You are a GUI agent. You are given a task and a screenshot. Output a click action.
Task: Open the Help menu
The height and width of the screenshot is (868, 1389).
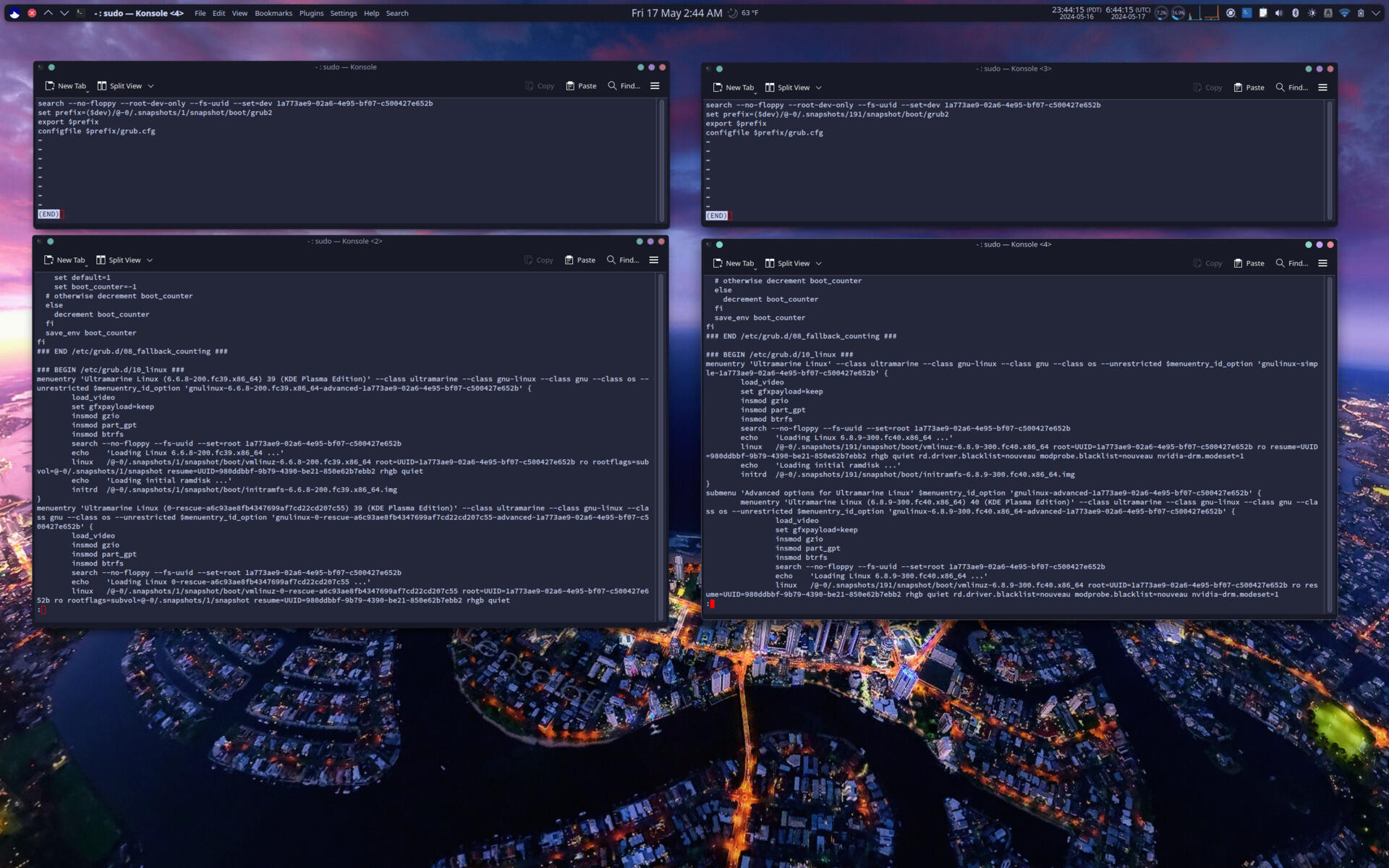(x=372, y=13)
